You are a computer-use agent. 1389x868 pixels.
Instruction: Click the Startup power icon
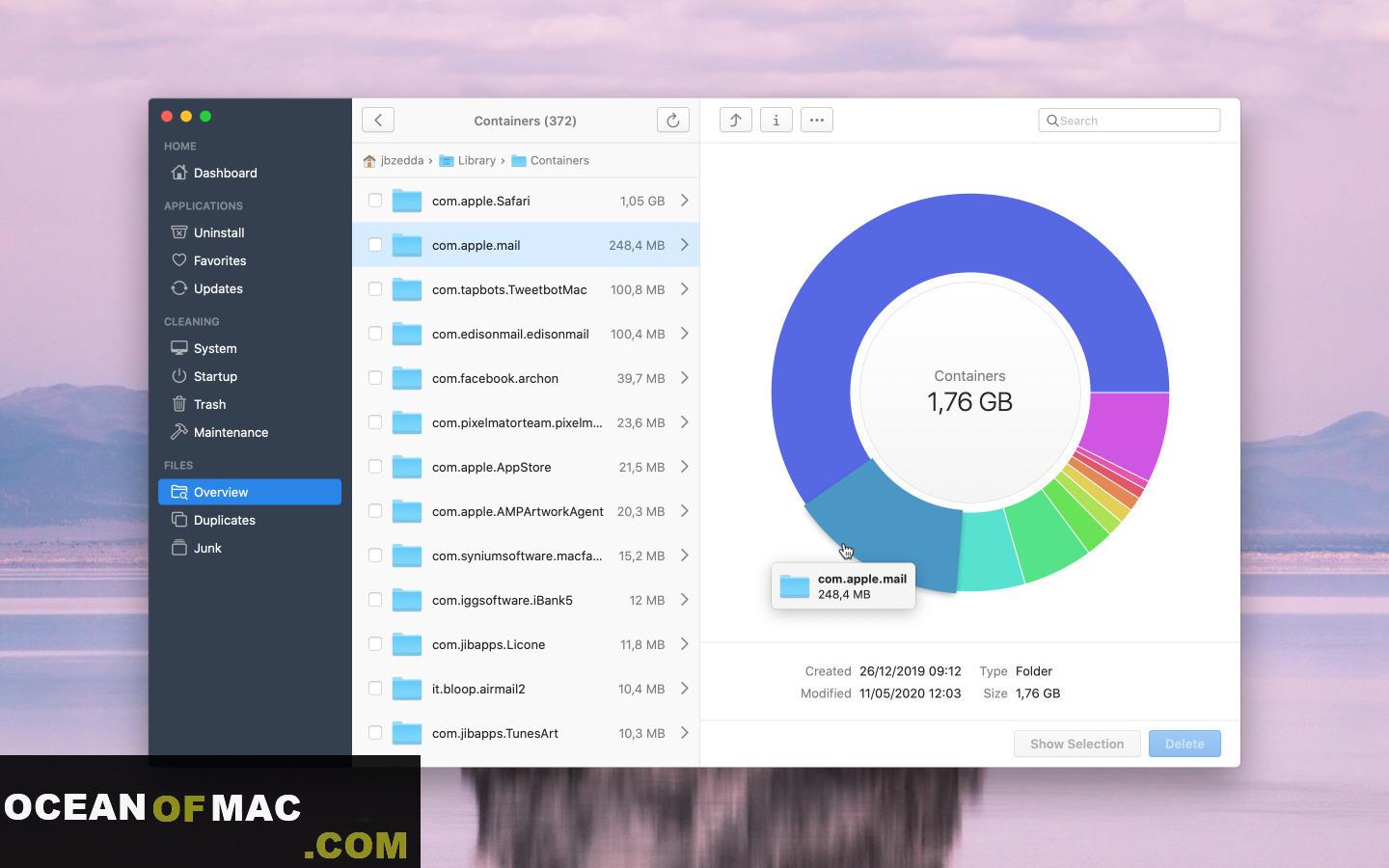(x=178, y=376)
